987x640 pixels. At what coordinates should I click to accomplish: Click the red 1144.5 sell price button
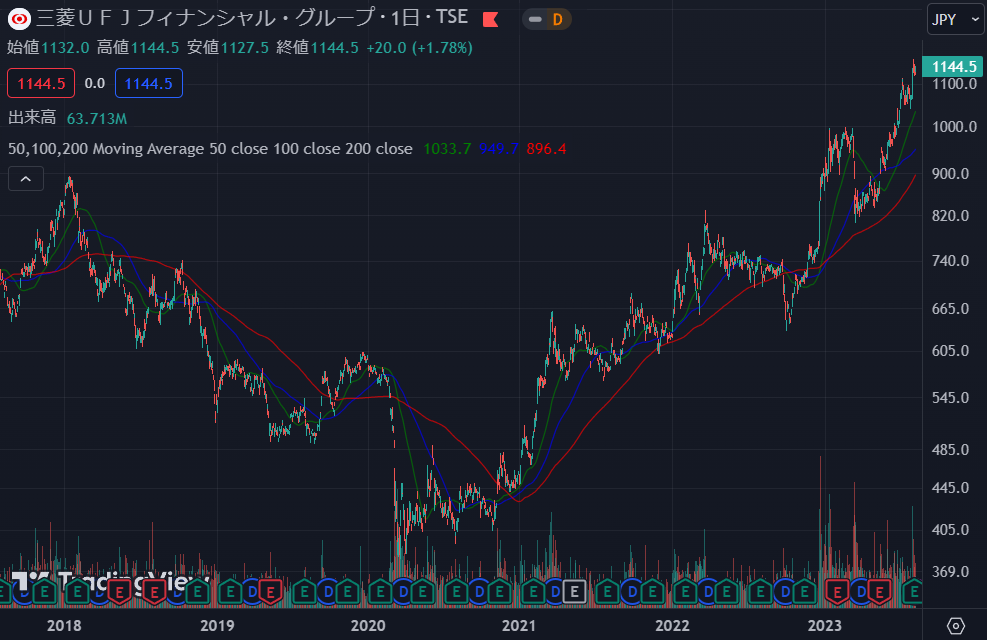tap(41, 83)
